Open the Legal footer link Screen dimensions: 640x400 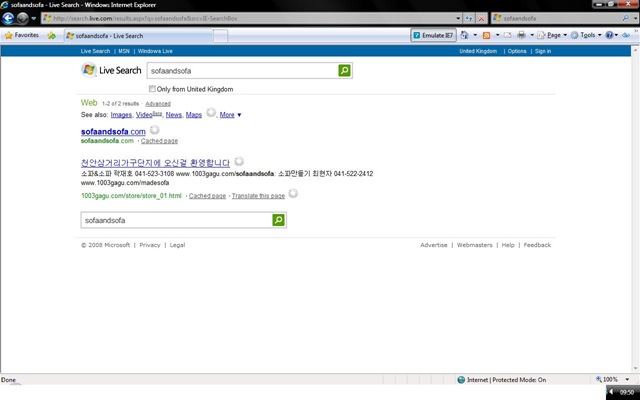tap(177, 245)
